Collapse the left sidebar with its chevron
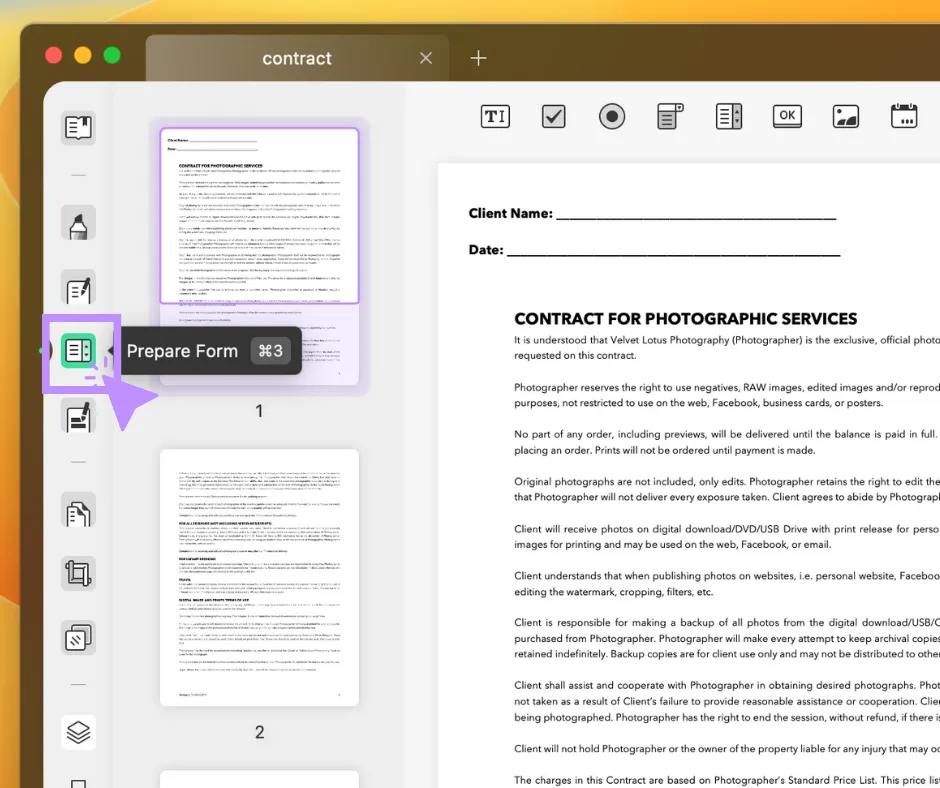 [44, 350]
